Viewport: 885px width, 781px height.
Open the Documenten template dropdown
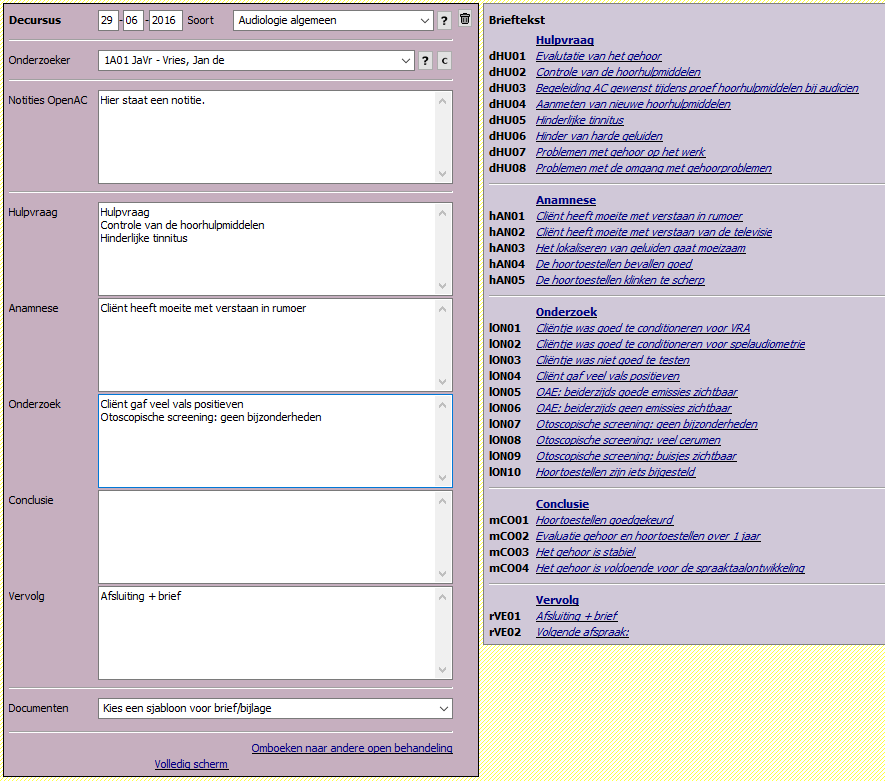(x=275, y=708)
